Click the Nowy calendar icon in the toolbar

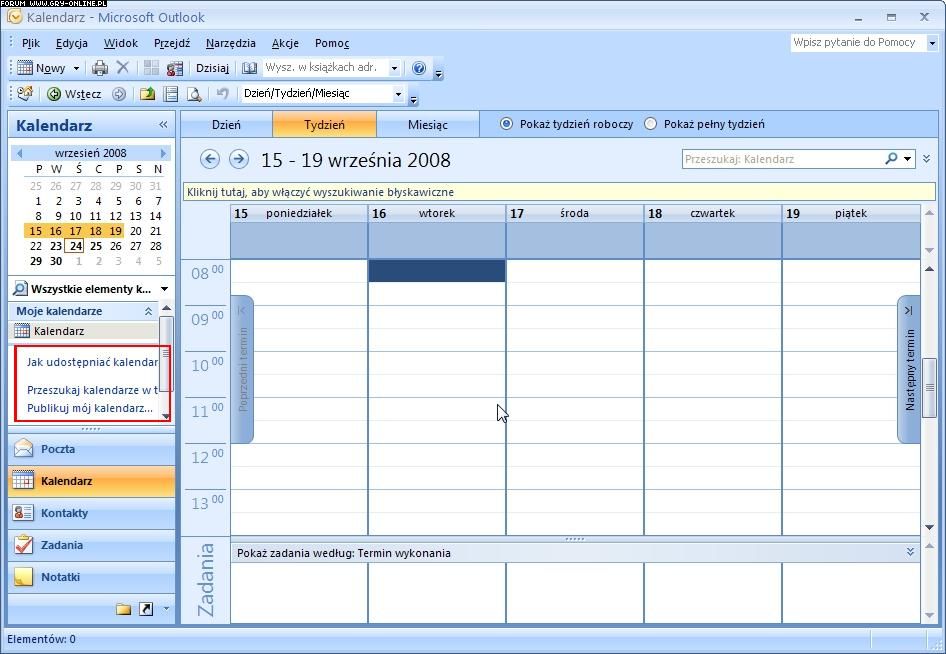25,68
